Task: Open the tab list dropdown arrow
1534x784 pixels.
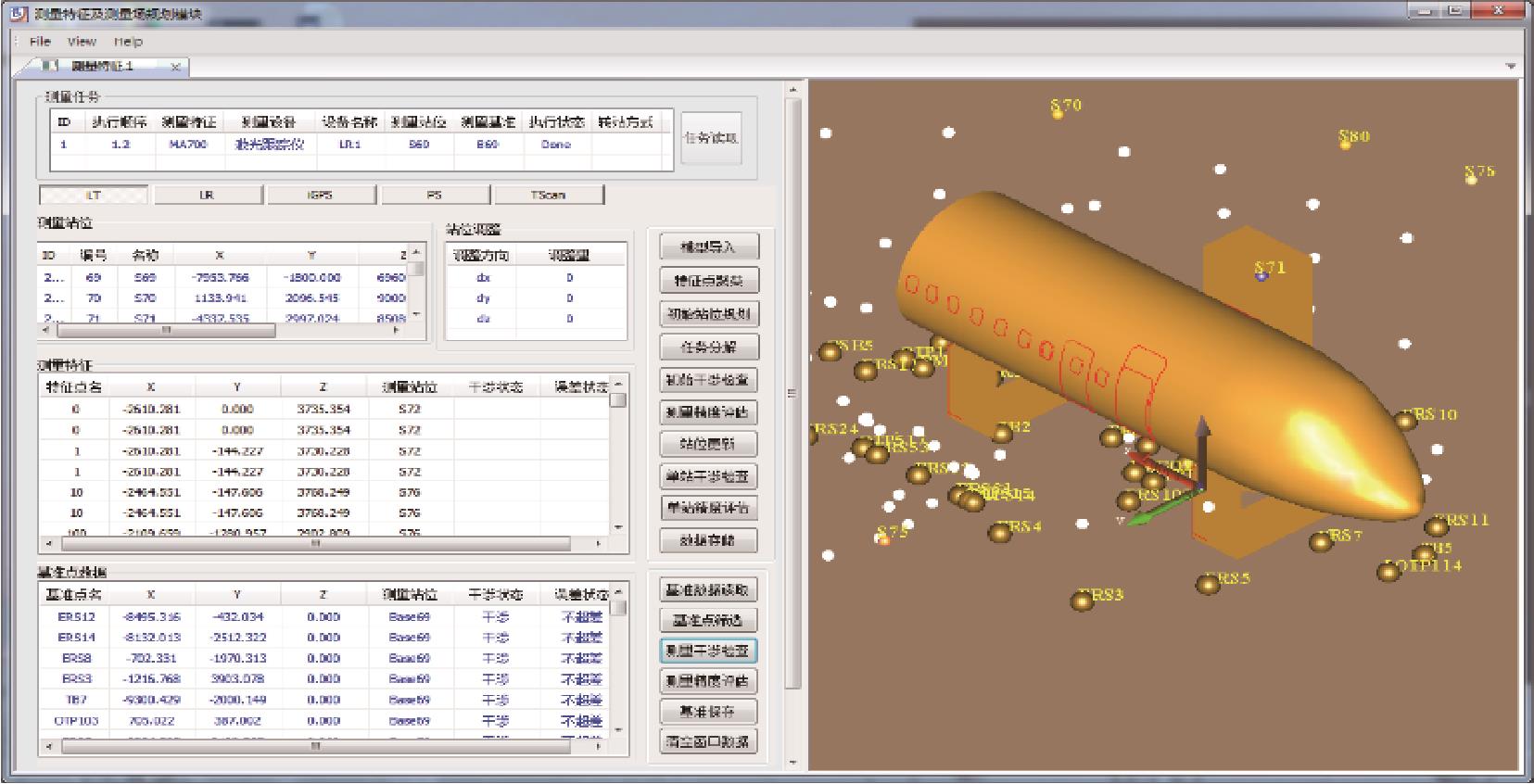Action: pyautogui.click(x=1510, y=67)
